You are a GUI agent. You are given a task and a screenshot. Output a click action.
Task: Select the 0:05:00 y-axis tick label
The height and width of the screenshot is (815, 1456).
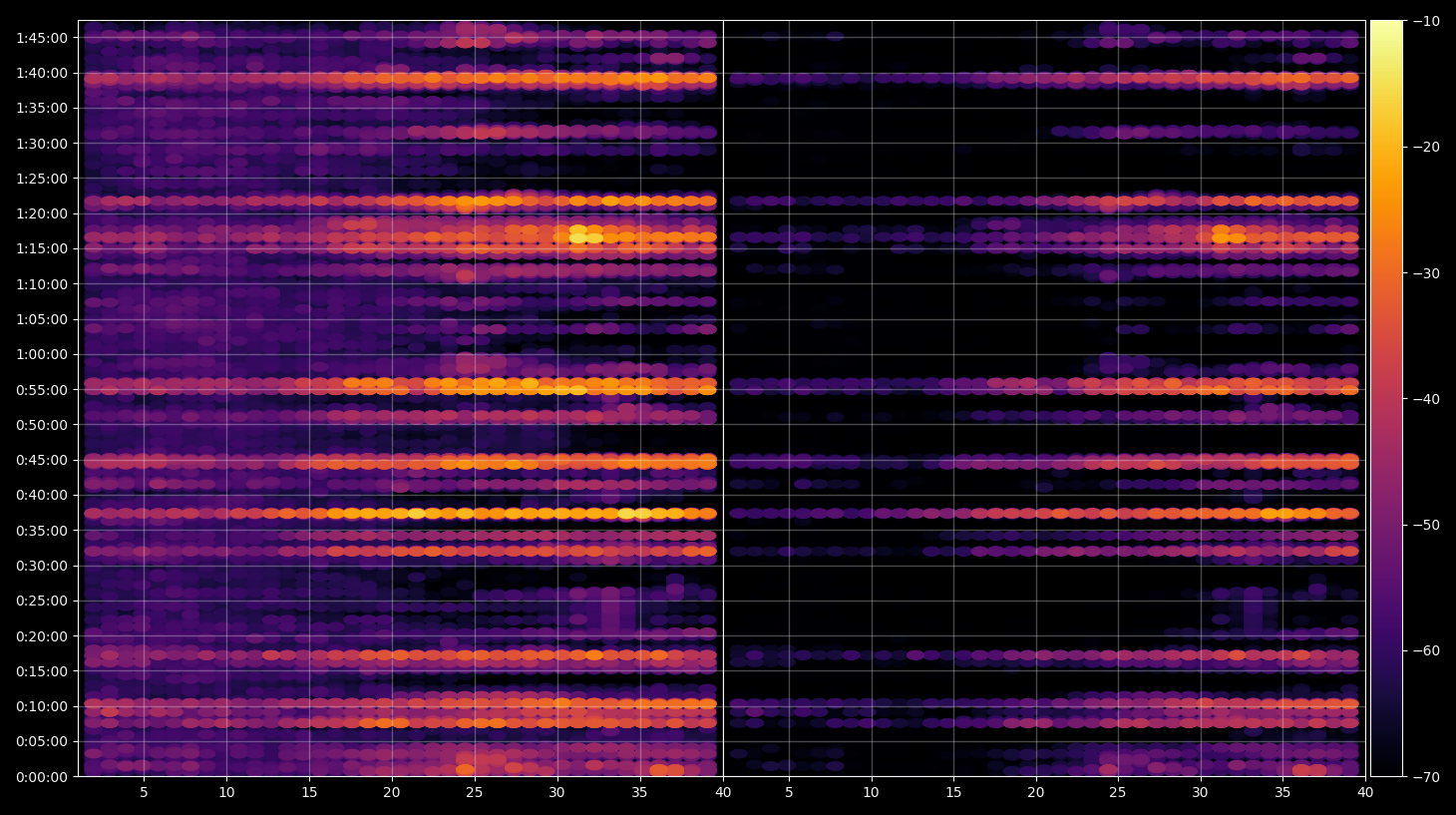(42, 741)
